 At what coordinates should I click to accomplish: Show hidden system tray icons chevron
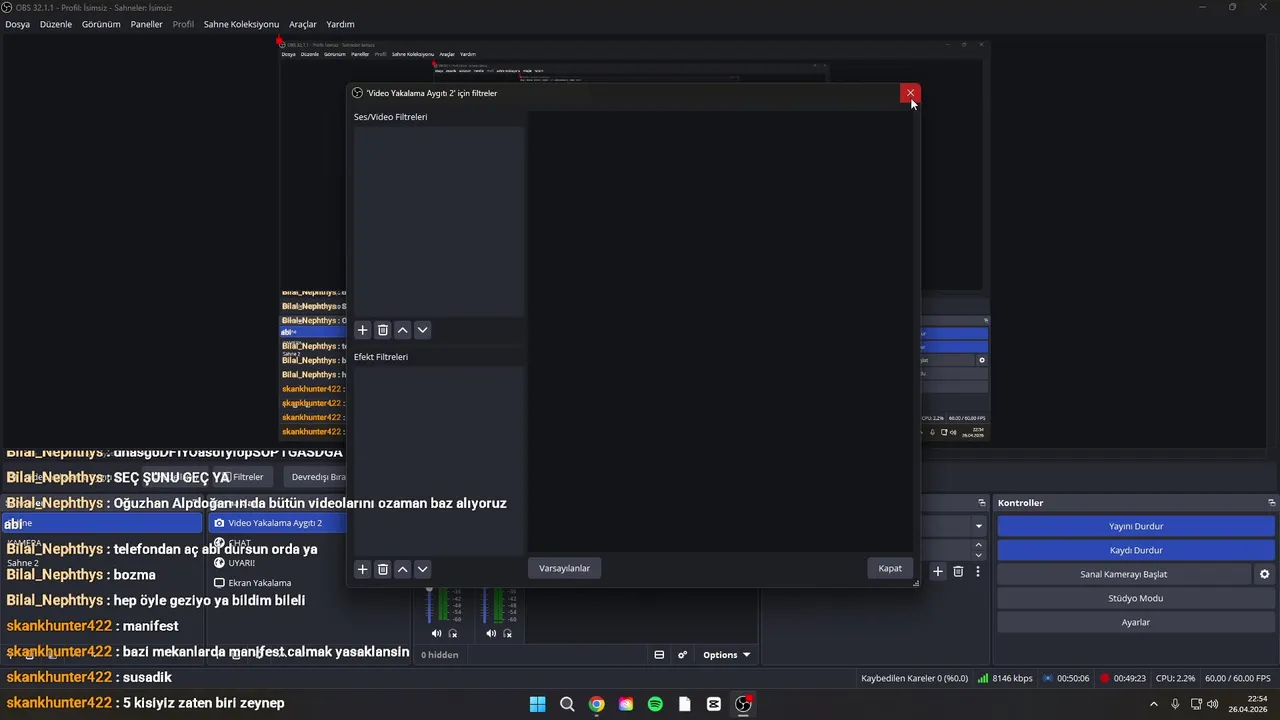click(1154, 704)
